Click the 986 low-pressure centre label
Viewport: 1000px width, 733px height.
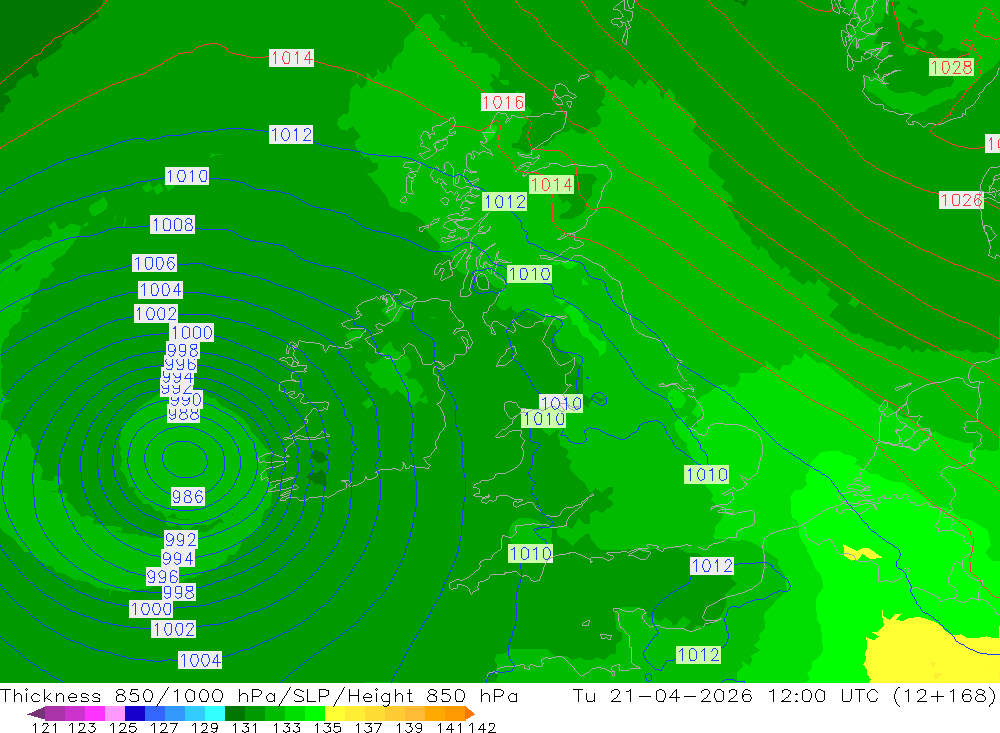188,496
